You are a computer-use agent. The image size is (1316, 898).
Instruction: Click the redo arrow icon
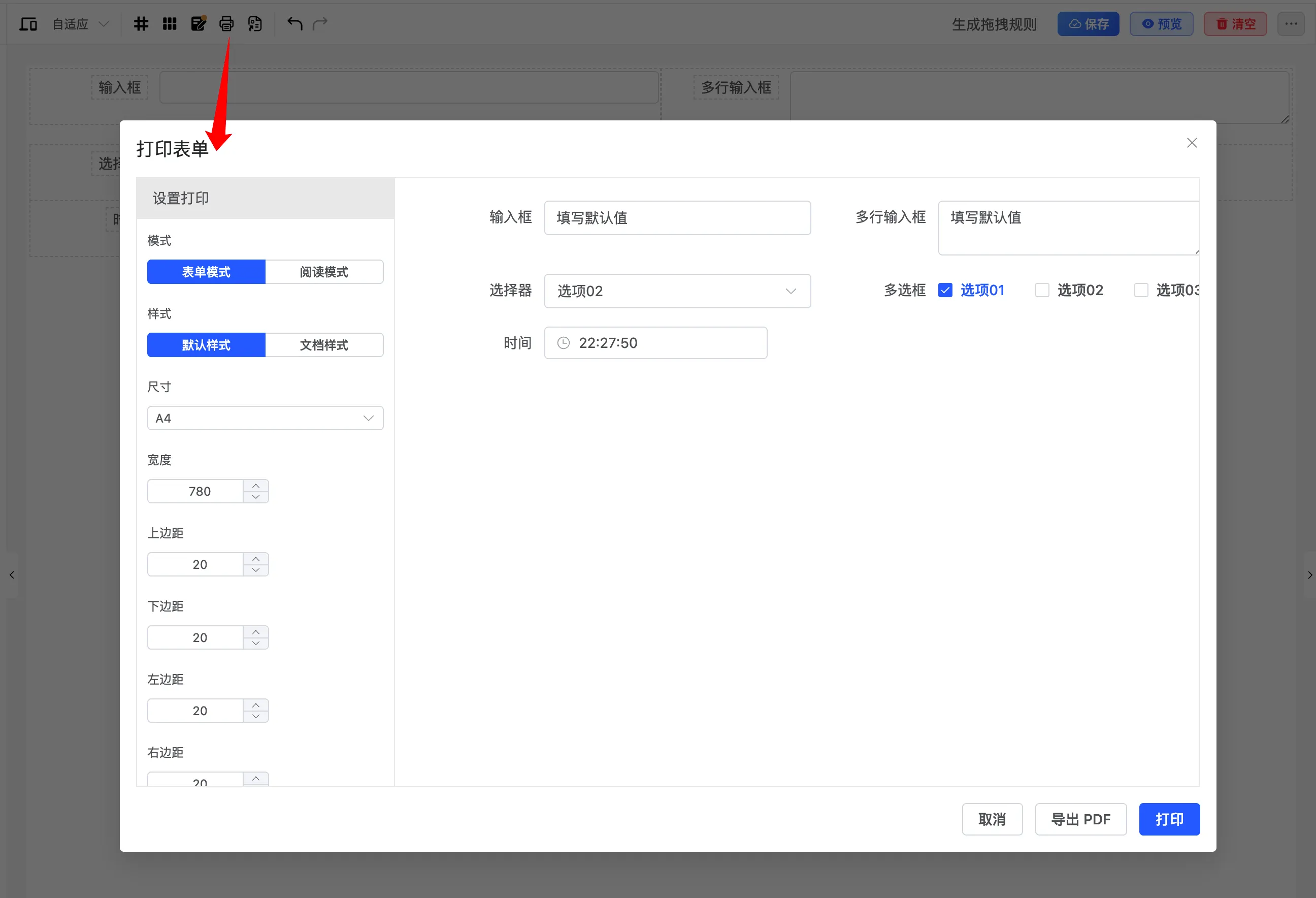coord(320,23)
